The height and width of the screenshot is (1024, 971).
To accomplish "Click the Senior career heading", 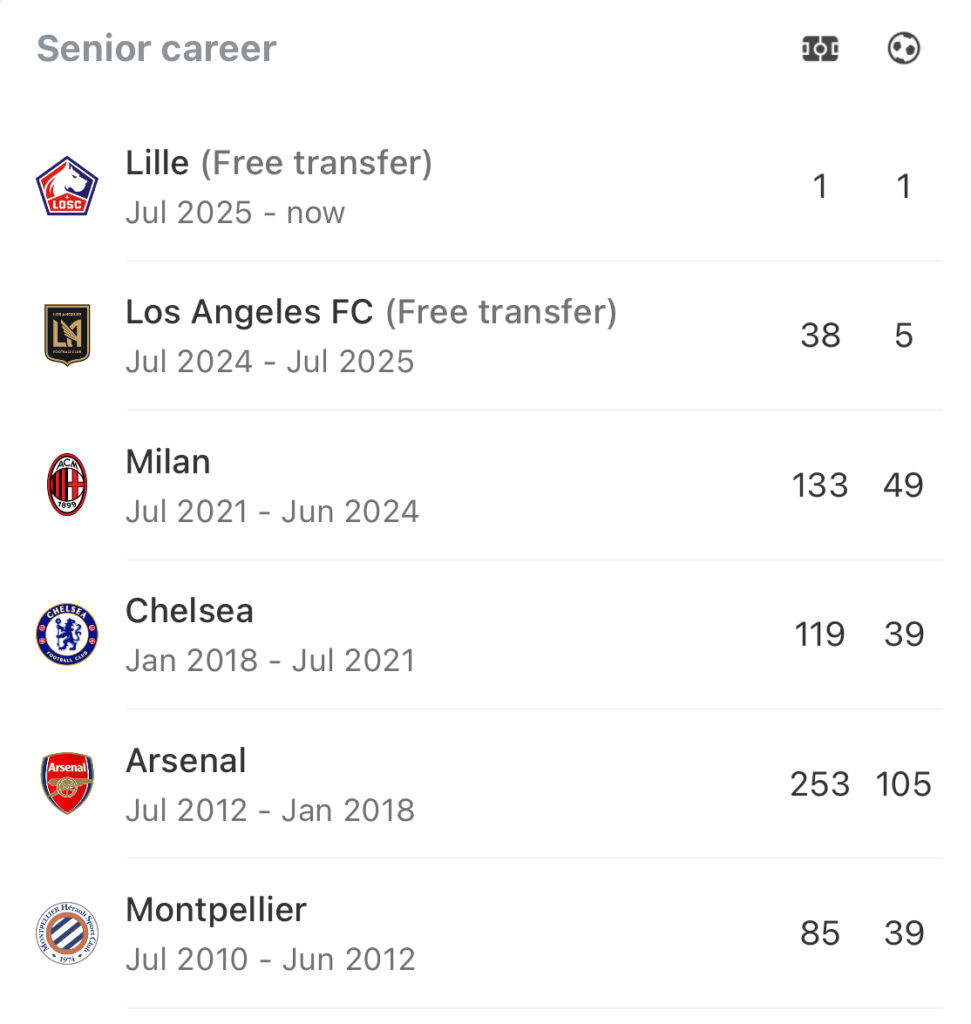I will (x=157, y=49).
